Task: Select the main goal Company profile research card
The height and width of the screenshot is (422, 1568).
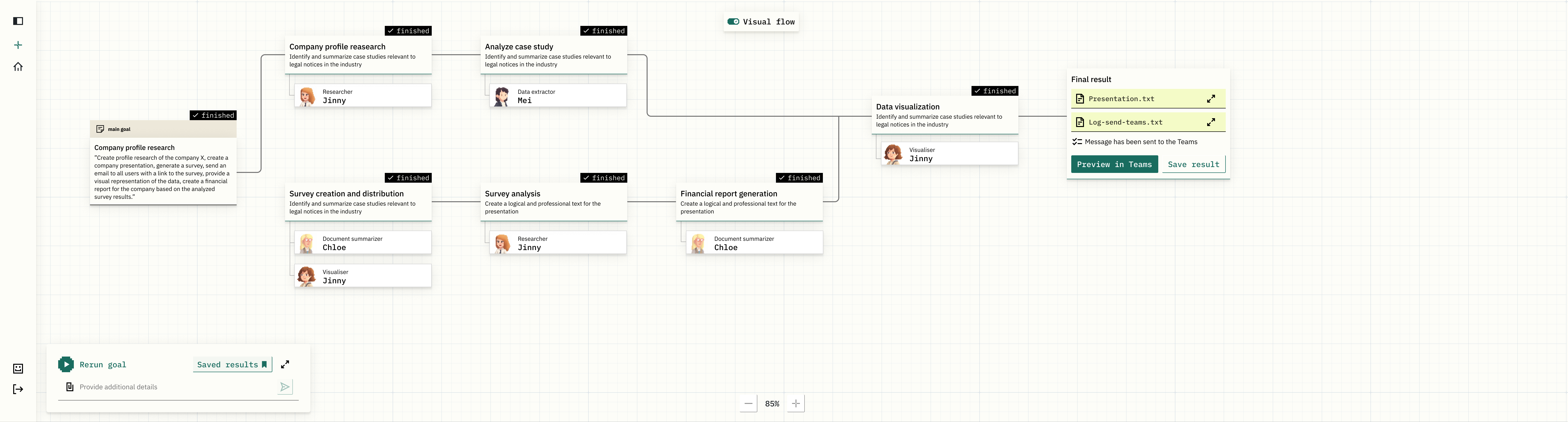Action: tap(163, 163)
